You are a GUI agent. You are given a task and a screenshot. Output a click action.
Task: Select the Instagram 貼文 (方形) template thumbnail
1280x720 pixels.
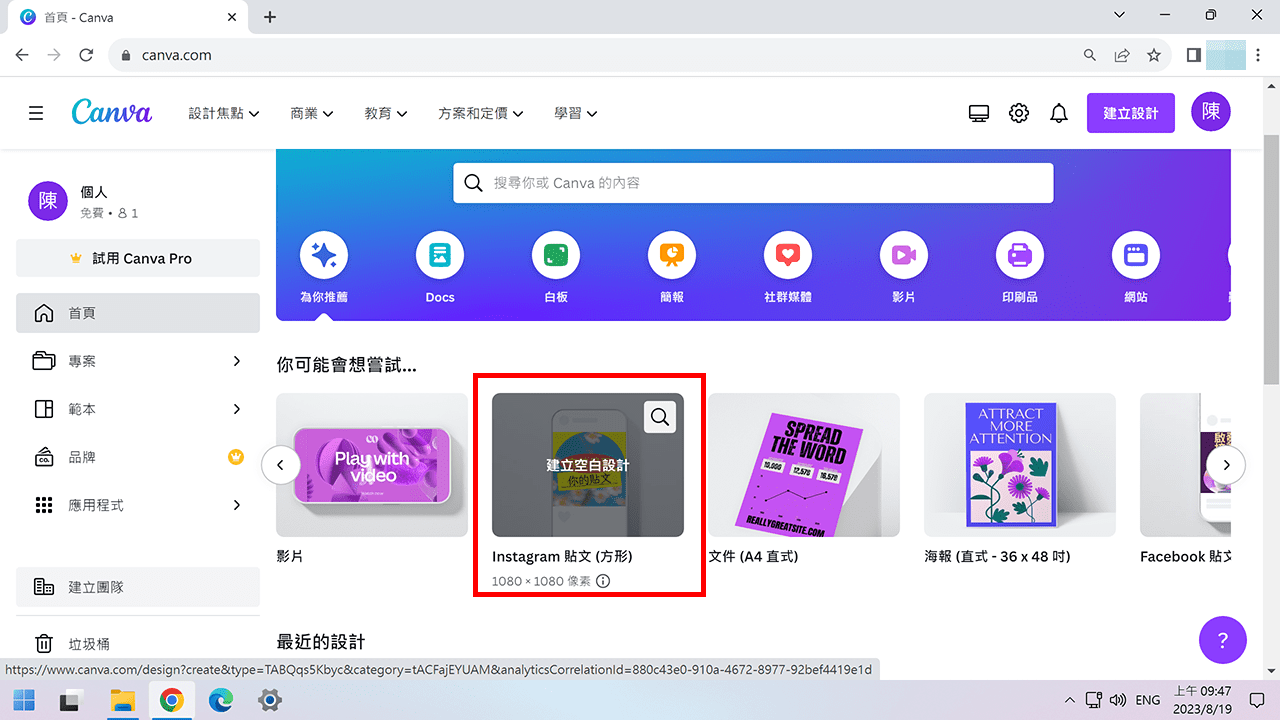pos(588,465)
